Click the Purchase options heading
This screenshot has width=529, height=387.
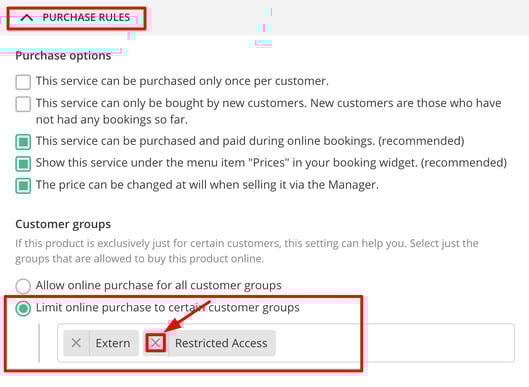pyautogui.click(x=63, y=56)
